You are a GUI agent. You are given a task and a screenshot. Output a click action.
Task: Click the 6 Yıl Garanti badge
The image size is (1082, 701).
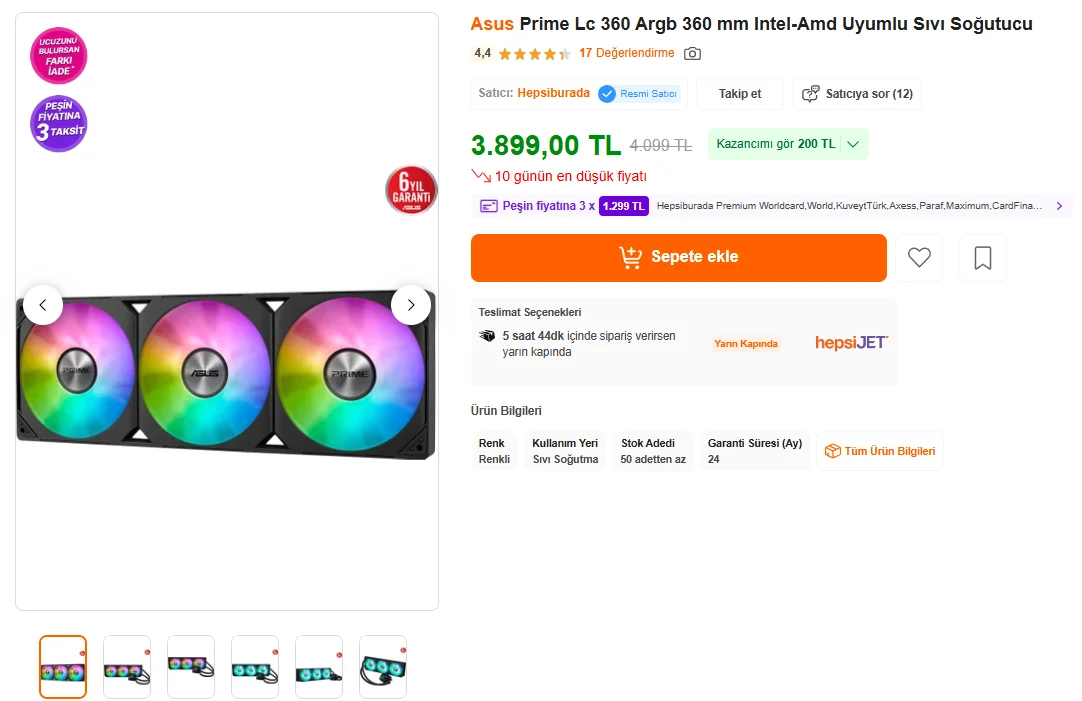pos(411,190)
